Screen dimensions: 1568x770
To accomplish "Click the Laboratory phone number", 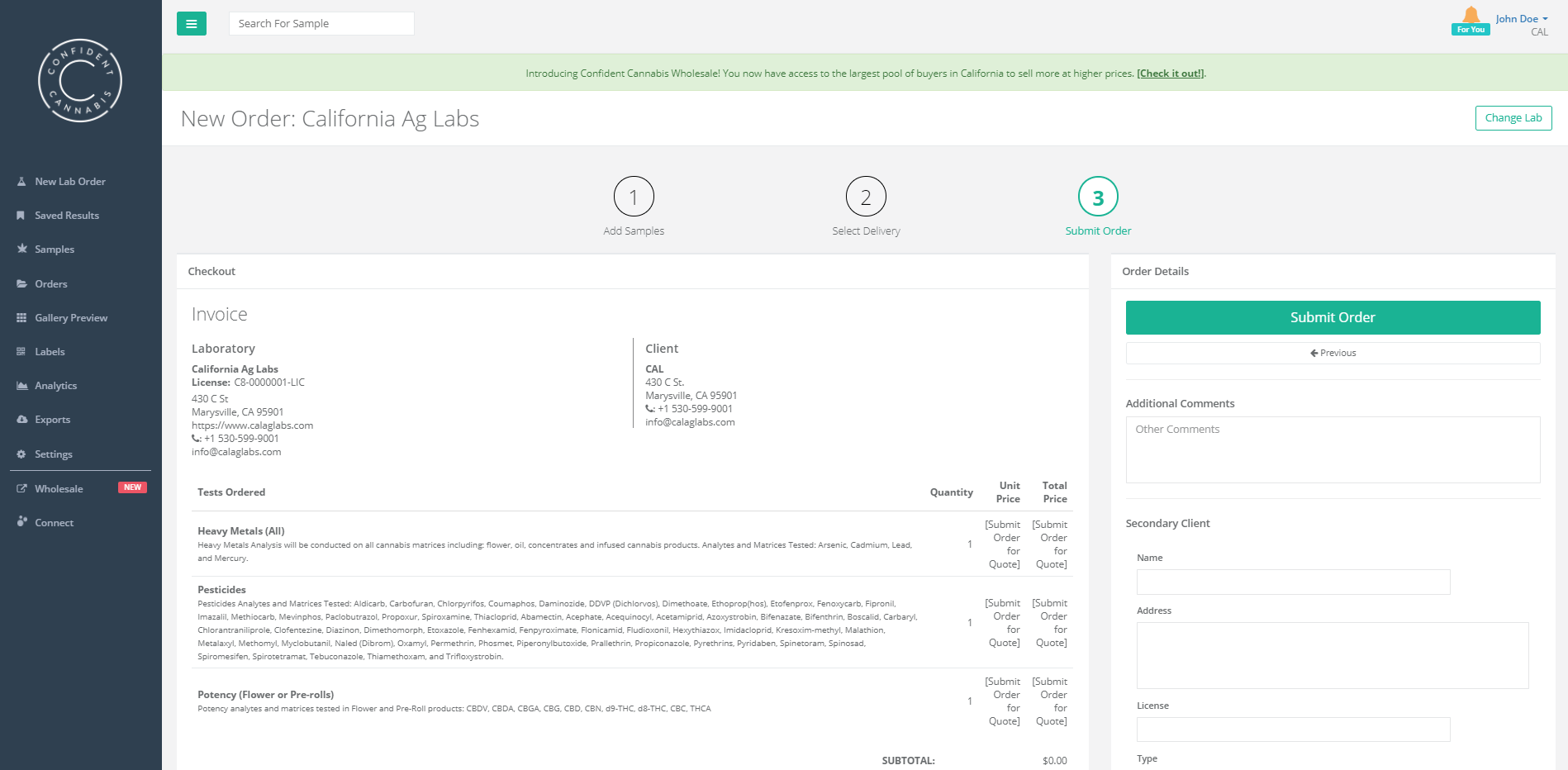I will point(241,439).
